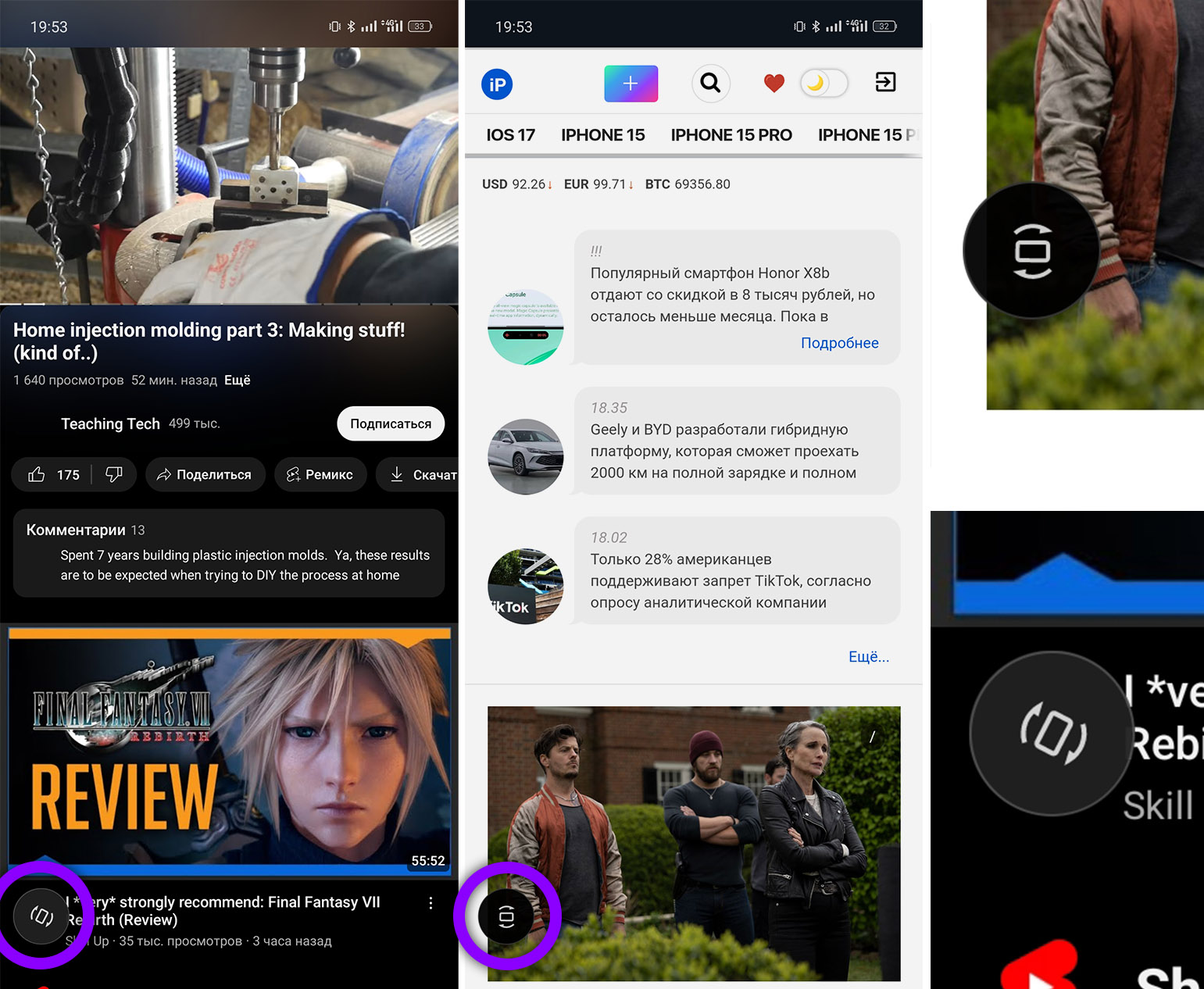Viewport: 1204px width, 989px height.
Task: Tap the EUR 99.71 rate
Action: point(598,184)
